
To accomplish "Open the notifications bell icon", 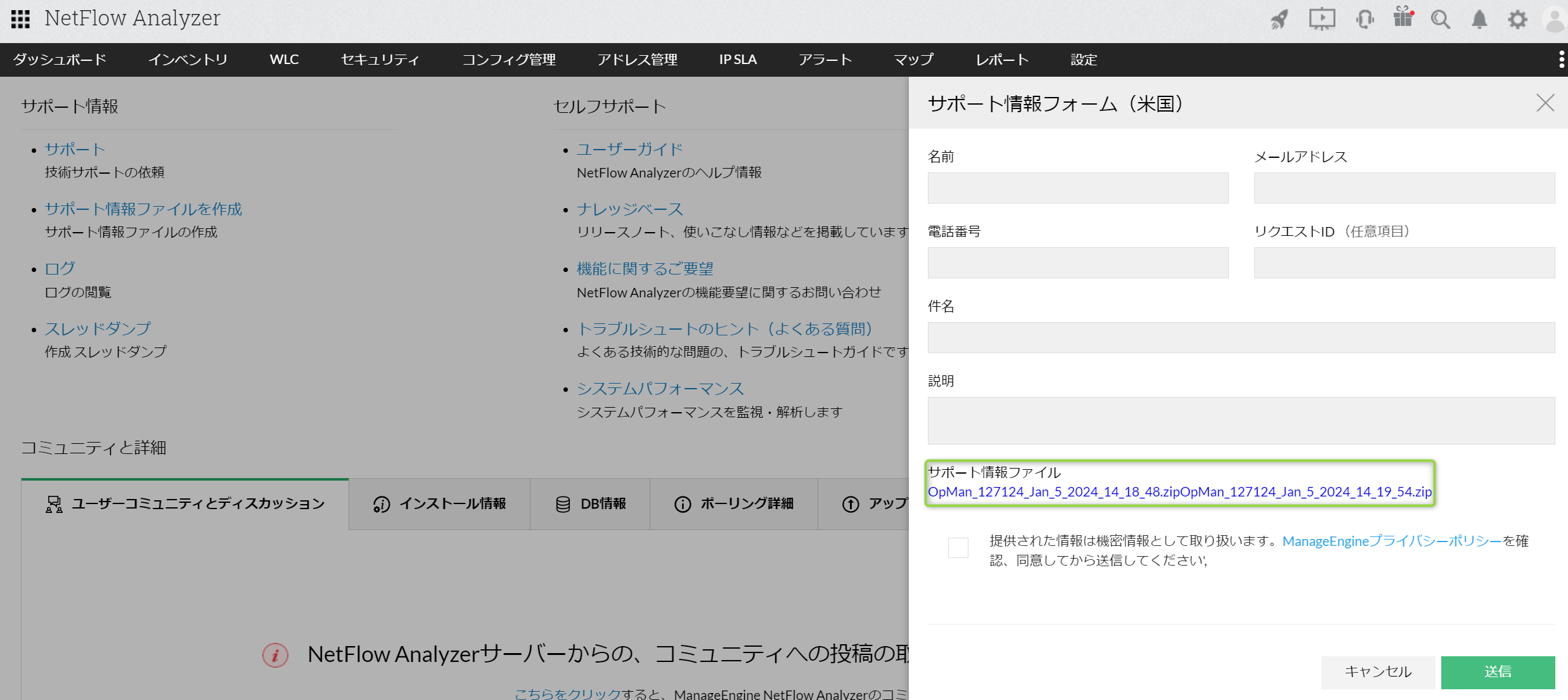I will [1479, 20].
